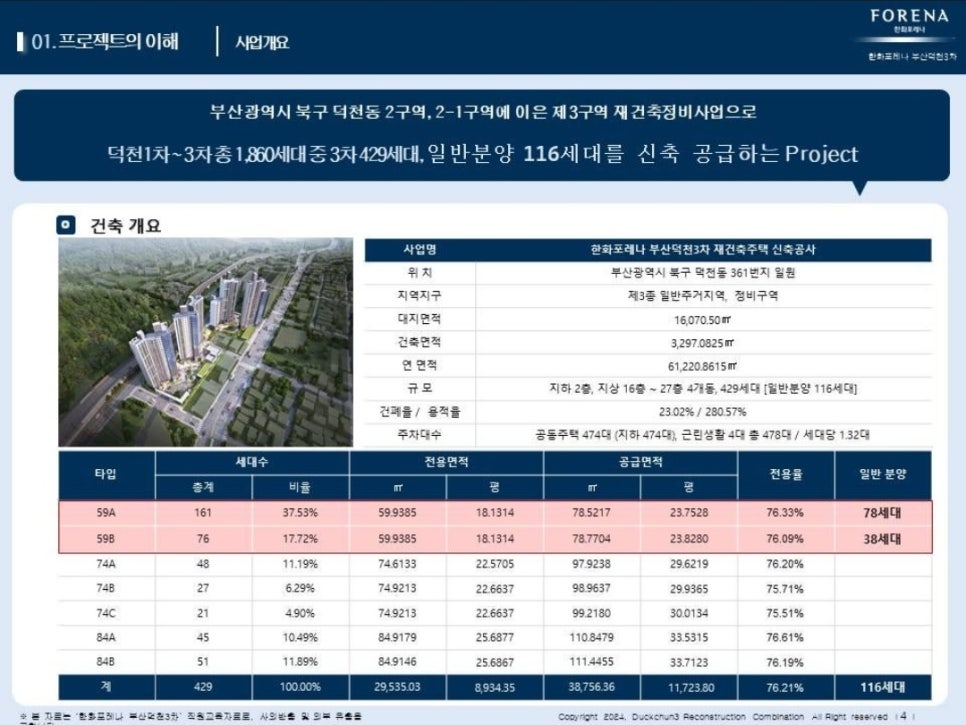Click the '규 모' row label
The height and width of the screenshot is (725, 966).
click(x=420, y=389)
